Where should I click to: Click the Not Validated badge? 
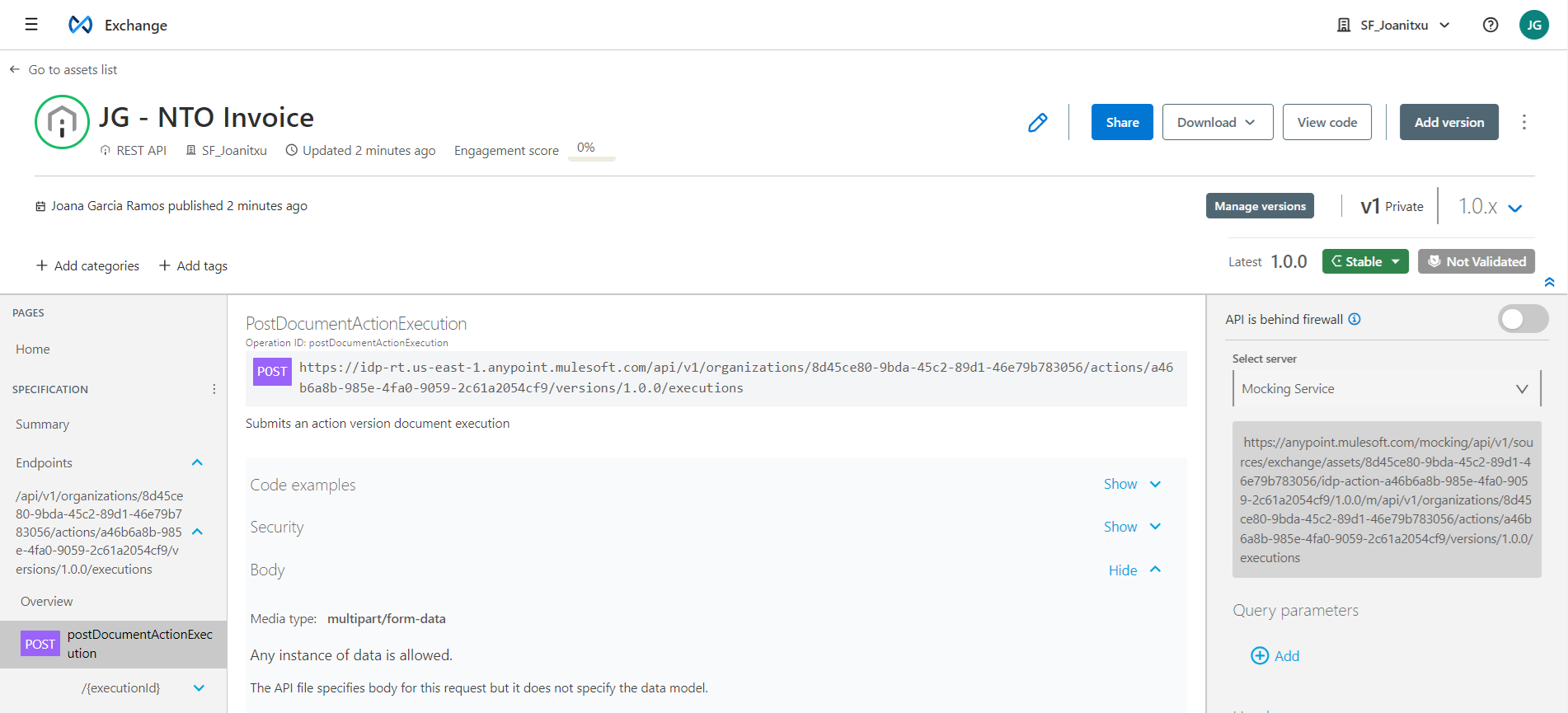[1476, 261]
